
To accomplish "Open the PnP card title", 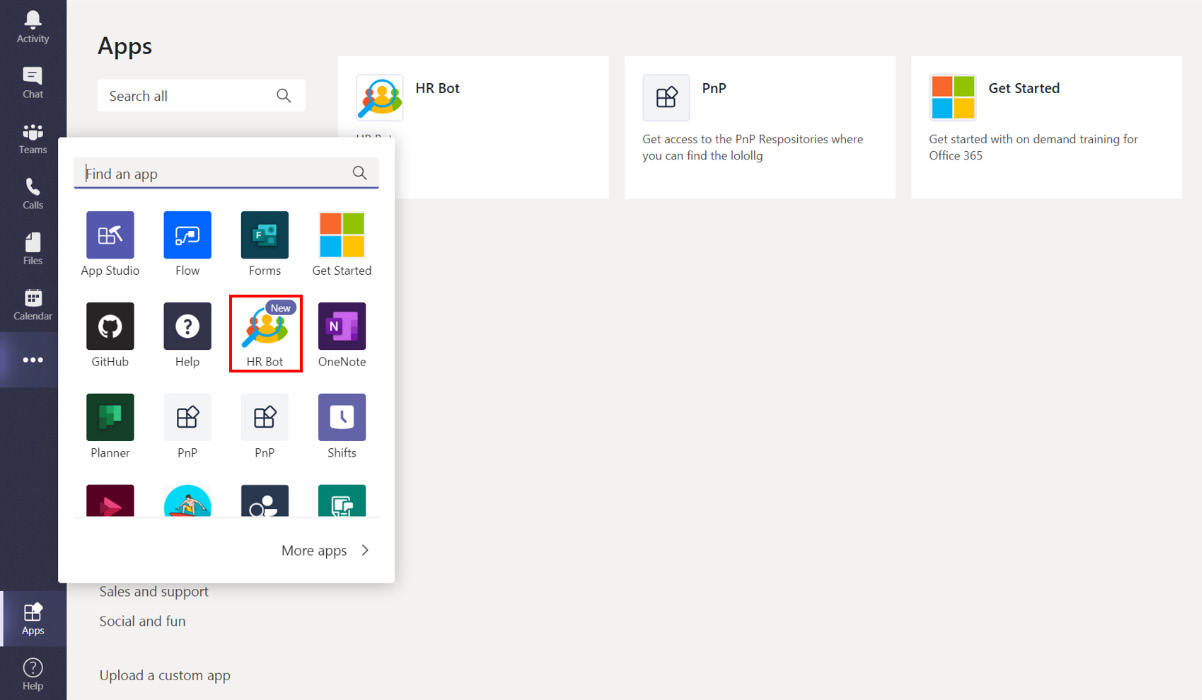I will (714, 88).
